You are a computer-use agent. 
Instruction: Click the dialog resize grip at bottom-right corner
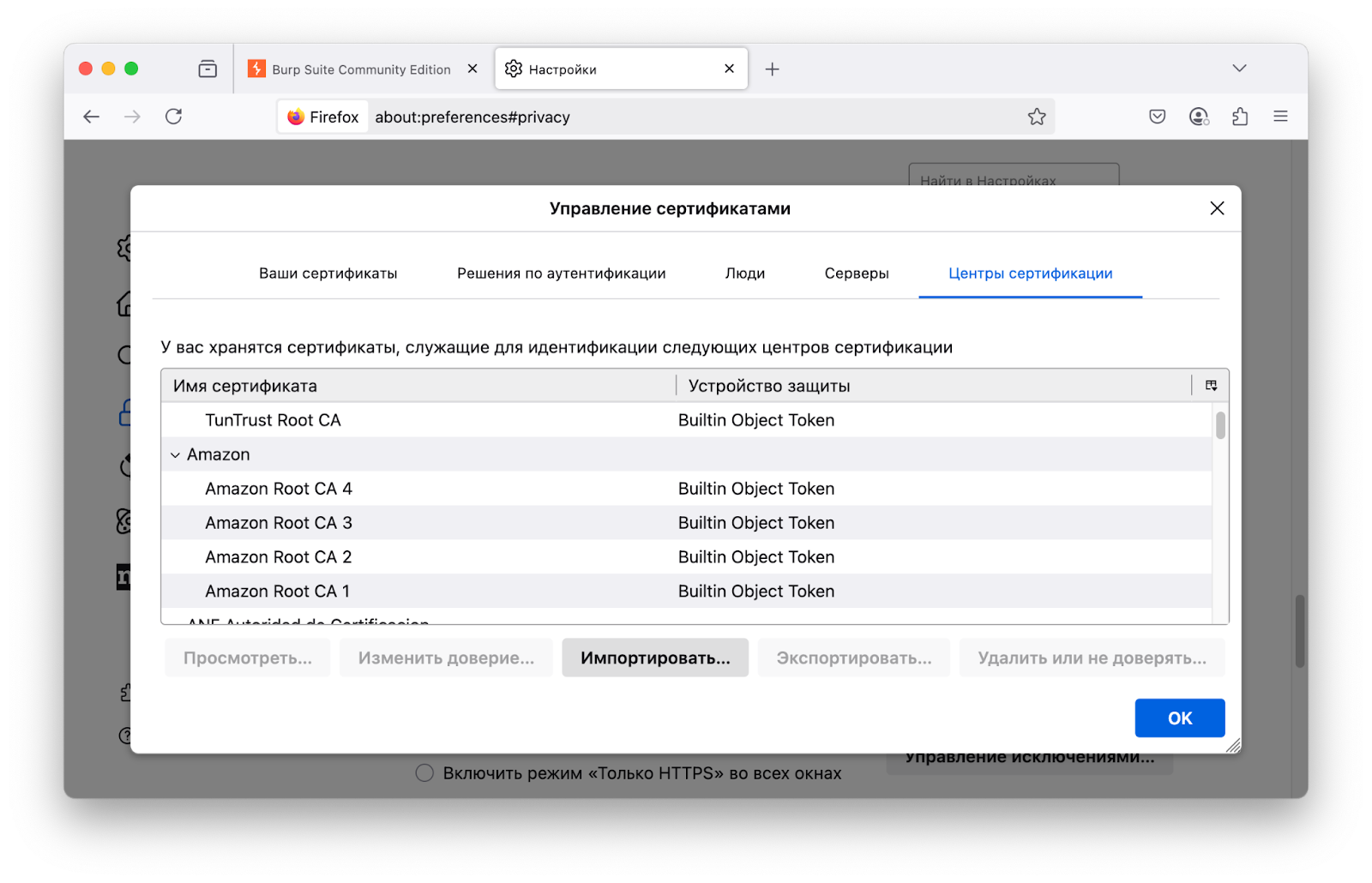[x=1233, y=746]
